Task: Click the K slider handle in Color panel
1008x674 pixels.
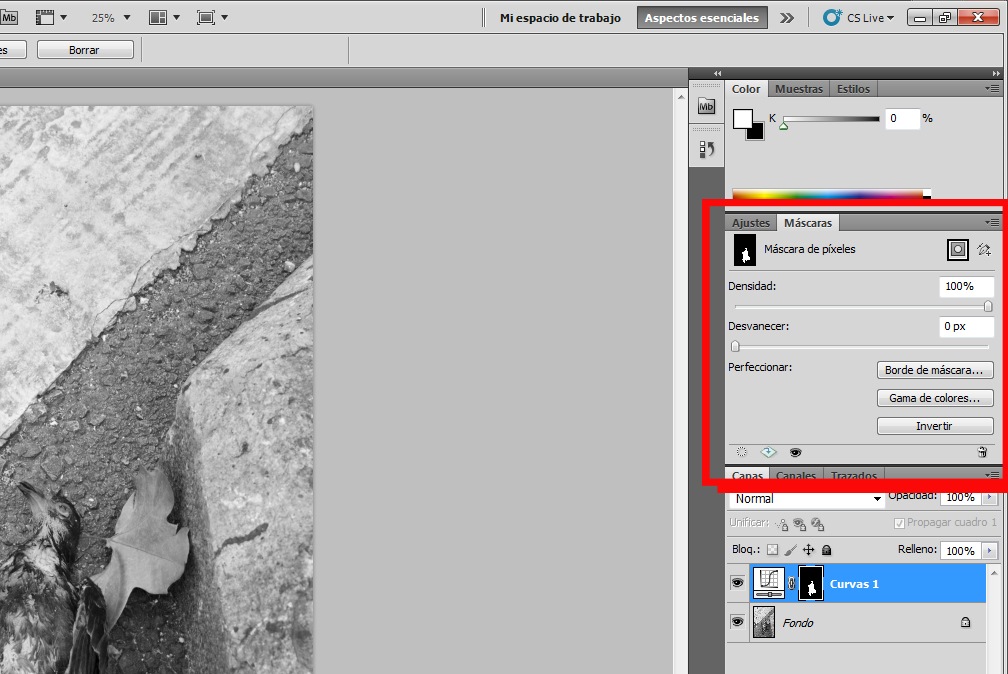Action: [784, 126]
